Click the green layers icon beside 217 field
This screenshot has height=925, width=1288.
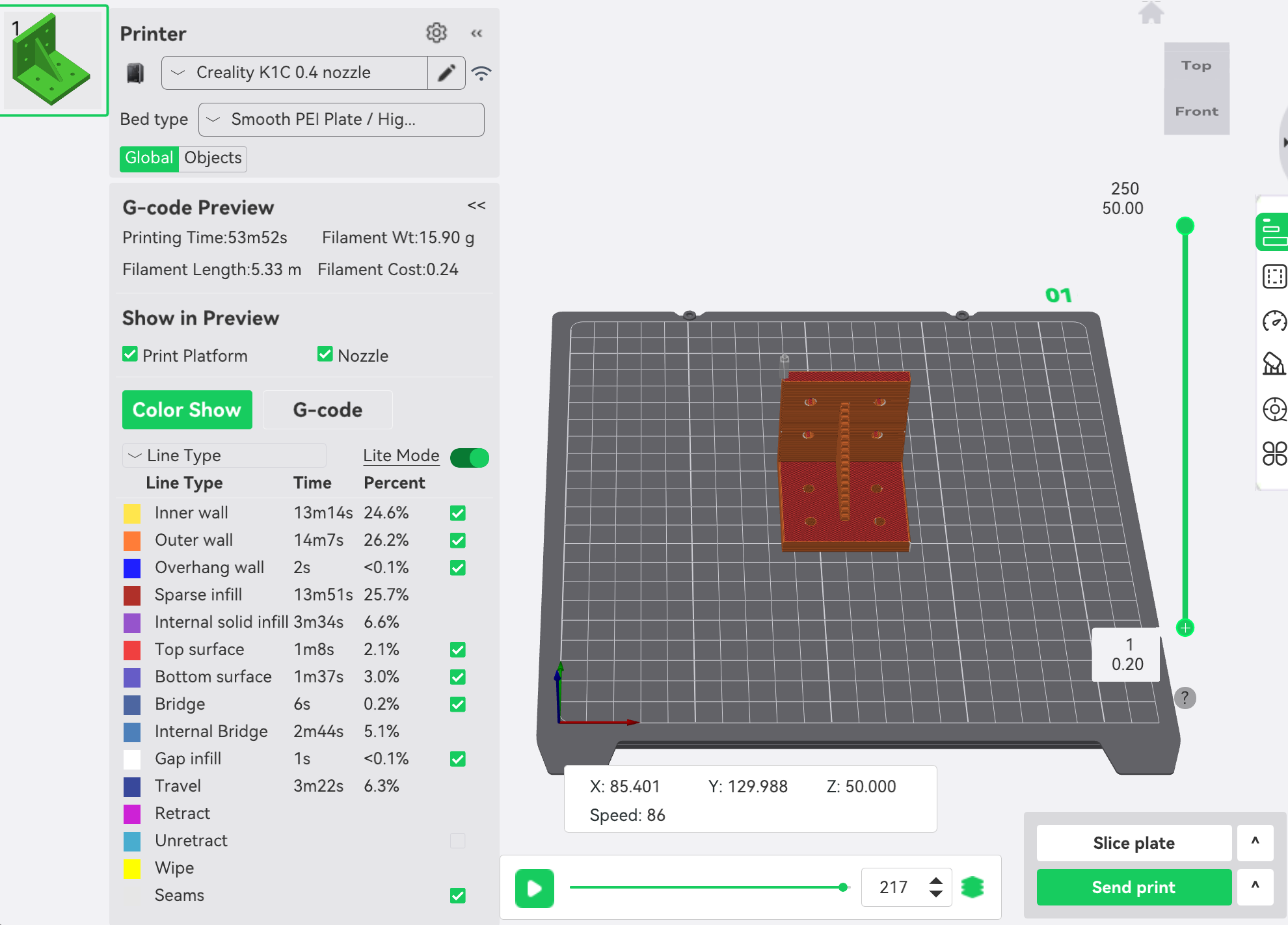(973, 887)
